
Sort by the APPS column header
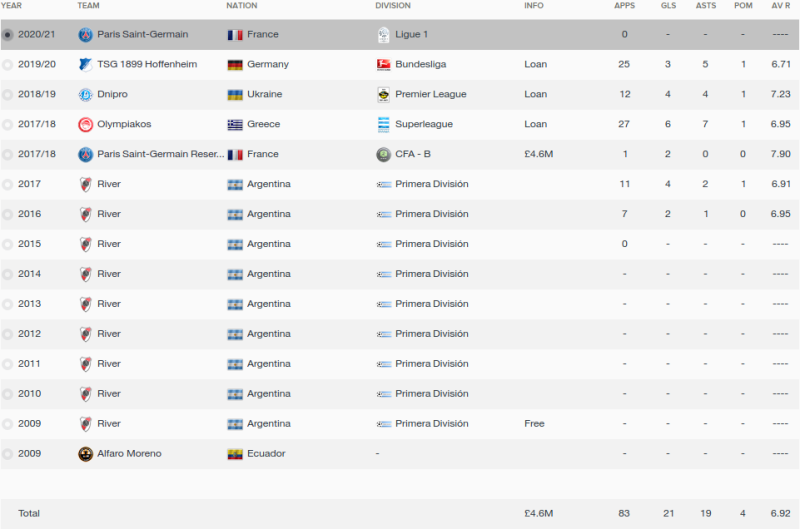(x=624, y=6)
